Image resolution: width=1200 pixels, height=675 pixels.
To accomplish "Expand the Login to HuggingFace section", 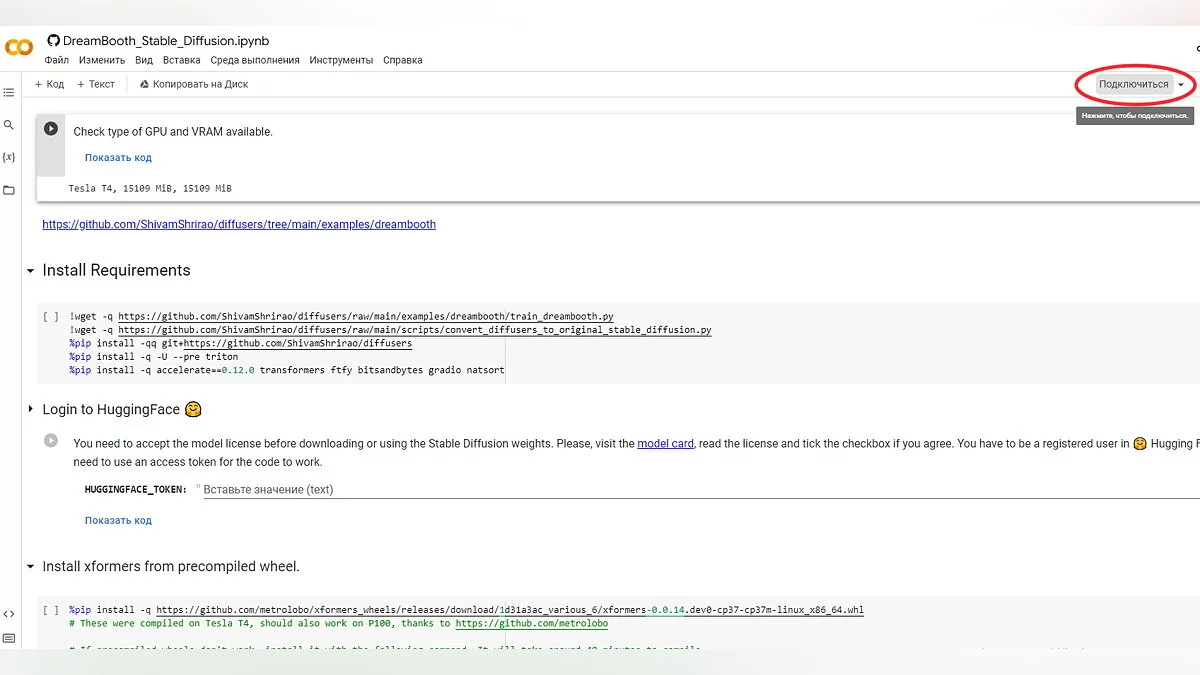I will click(31, 410).
